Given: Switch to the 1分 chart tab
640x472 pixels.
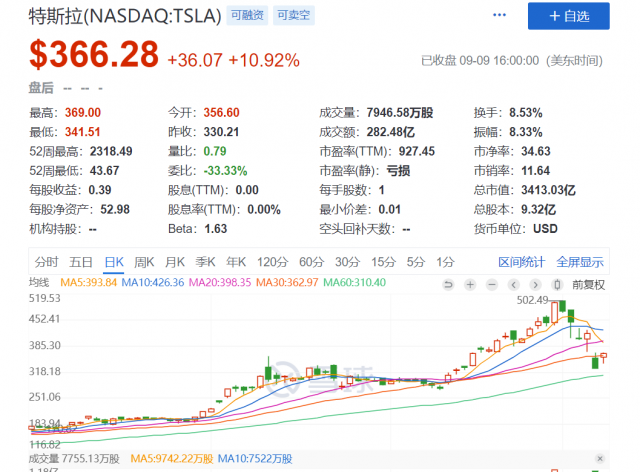Looking at the screenshot, I should coord(445,262).
